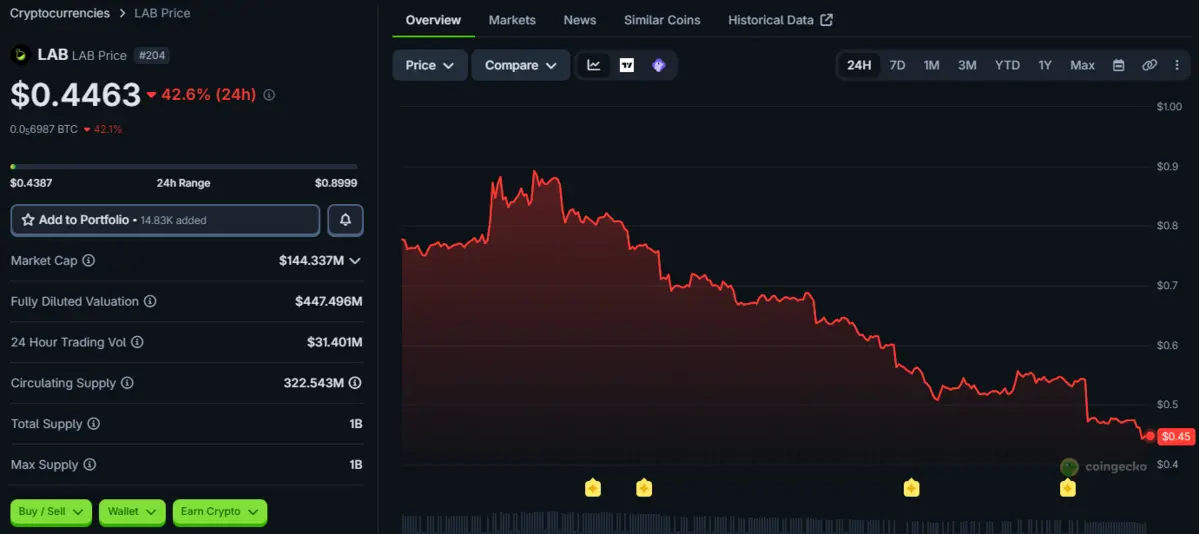Expand the Compare dropdown
The image size is (1199, 534).
pyautogui.click(x=521, y=65)
